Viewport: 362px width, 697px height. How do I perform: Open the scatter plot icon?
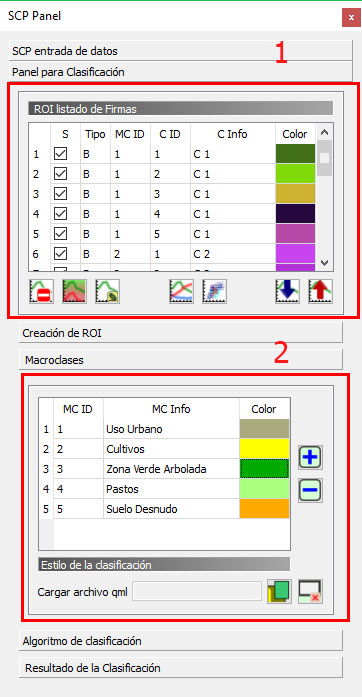pos(214,292)
